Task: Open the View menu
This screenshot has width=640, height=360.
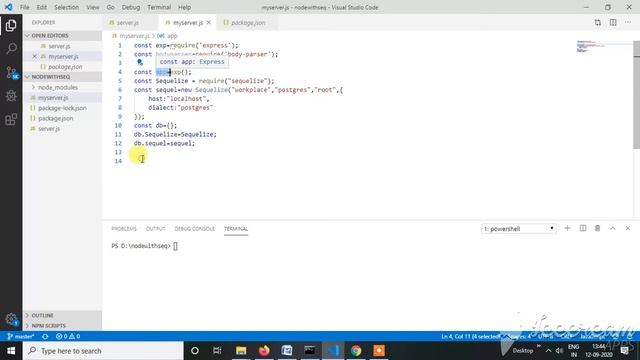Action: tap(93, 7)
